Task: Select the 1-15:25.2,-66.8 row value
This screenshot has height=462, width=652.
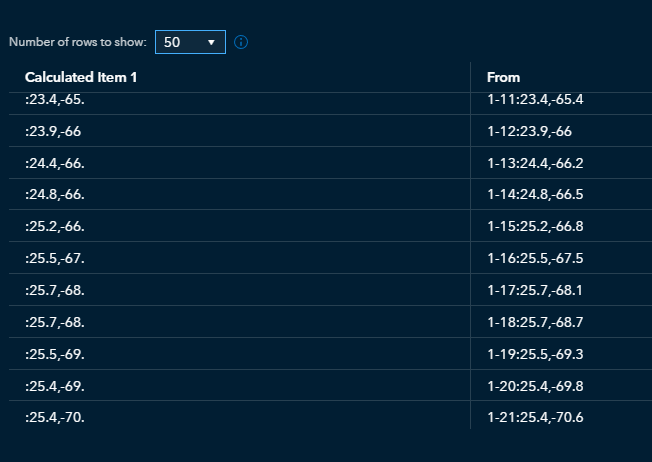Action: 535,226
